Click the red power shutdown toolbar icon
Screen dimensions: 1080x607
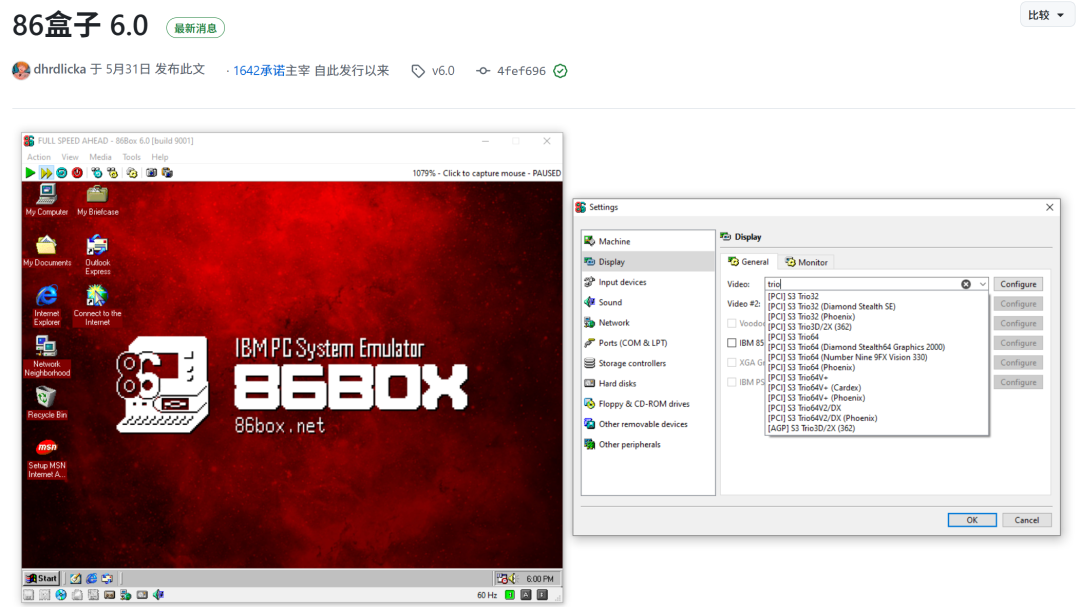point(77,173)
